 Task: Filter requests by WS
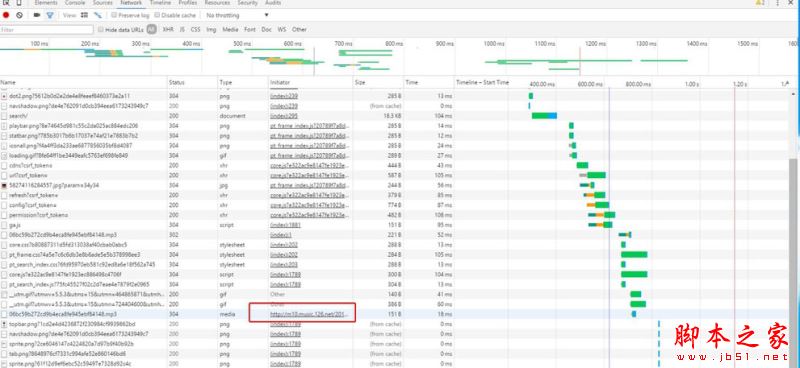click(x=282, y=30)
